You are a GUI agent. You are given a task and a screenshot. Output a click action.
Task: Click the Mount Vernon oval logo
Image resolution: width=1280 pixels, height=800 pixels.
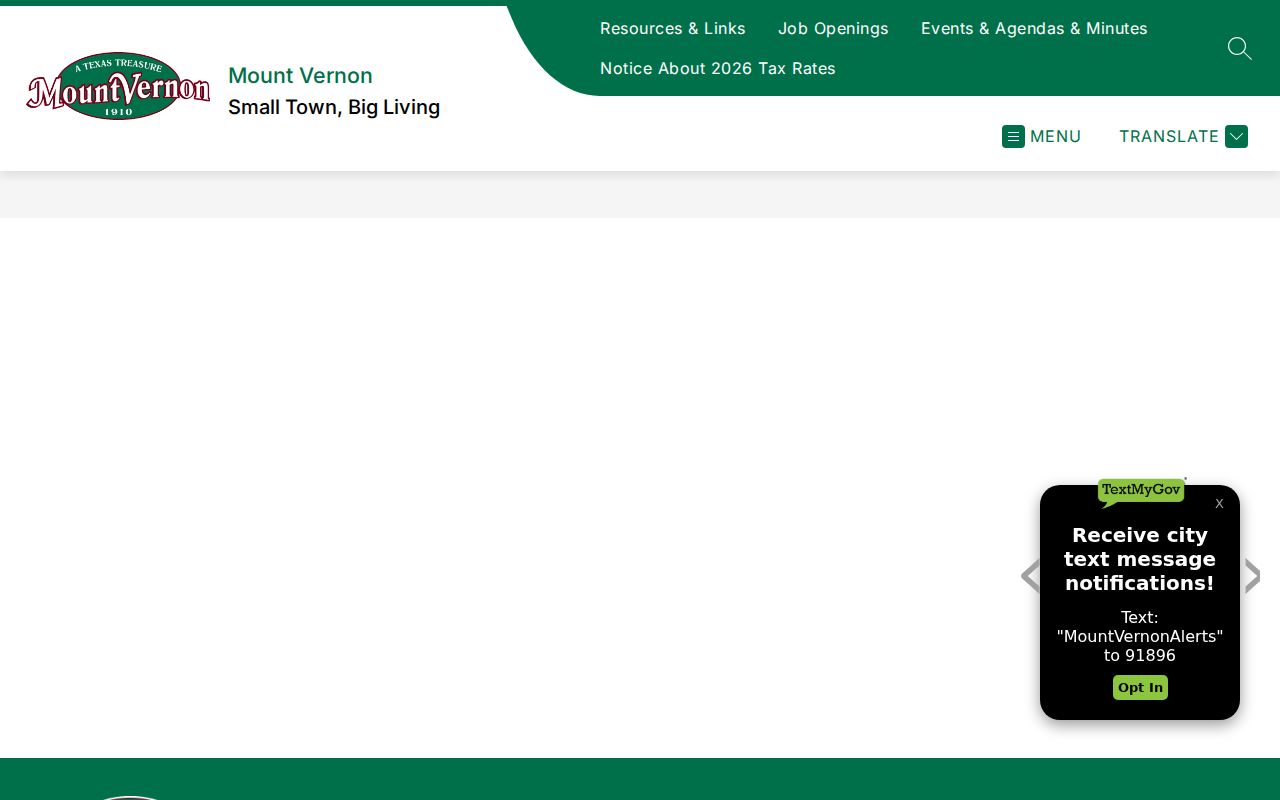click(118, 86)
